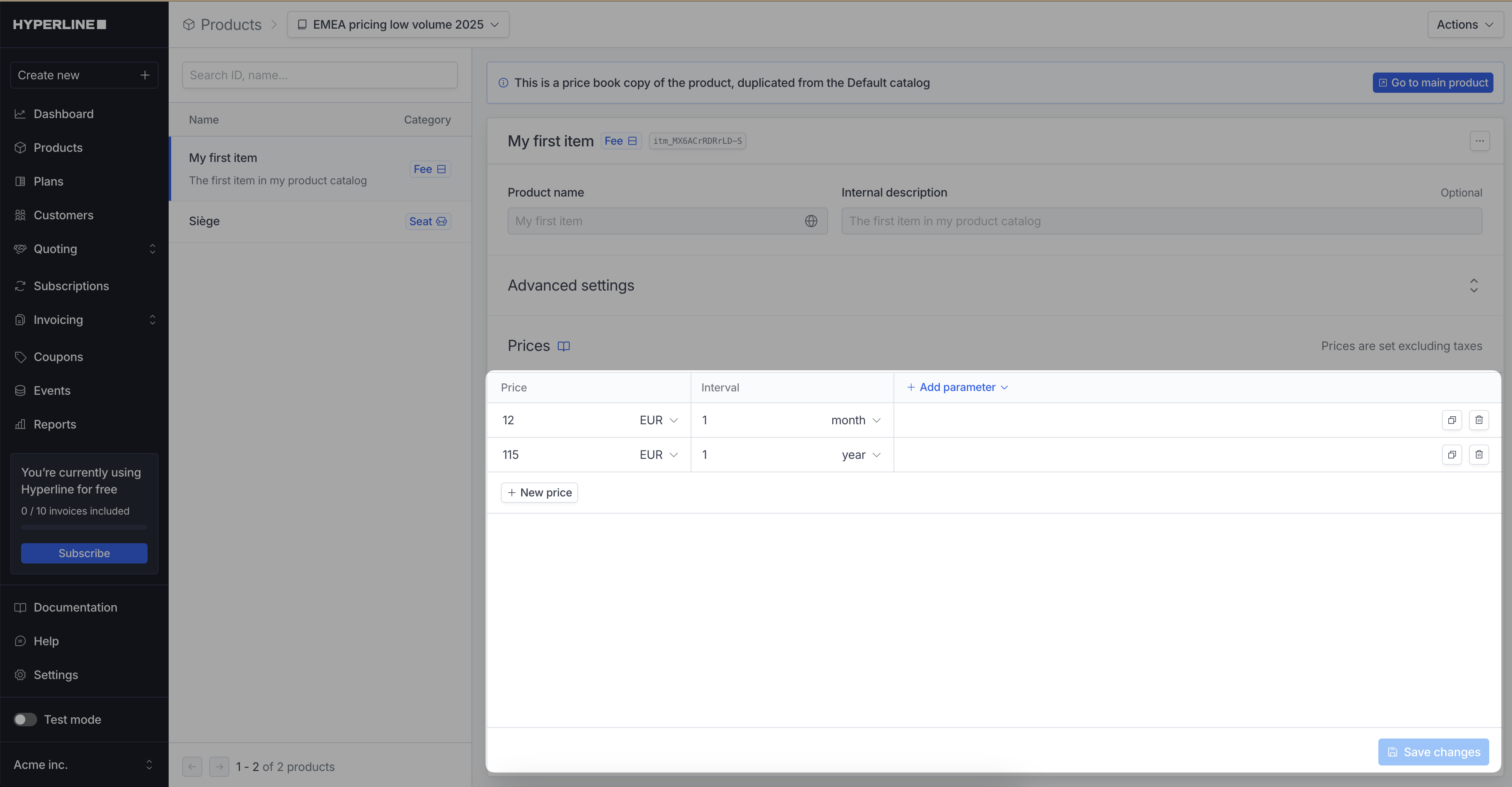This screenshot has height=787, width=1512.
Task: Duplicate the 12 EUR monthly price
Action: point(1452,420)
